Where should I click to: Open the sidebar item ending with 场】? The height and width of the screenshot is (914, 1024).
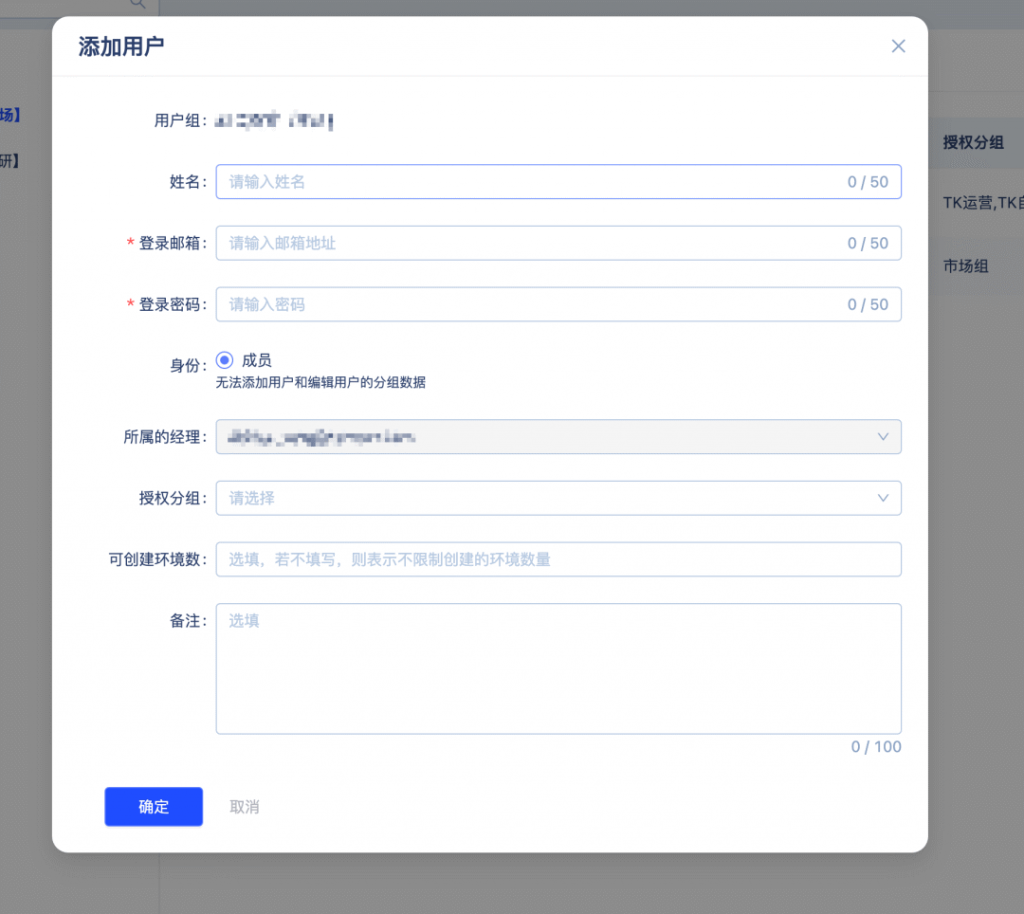click(10, 115)
